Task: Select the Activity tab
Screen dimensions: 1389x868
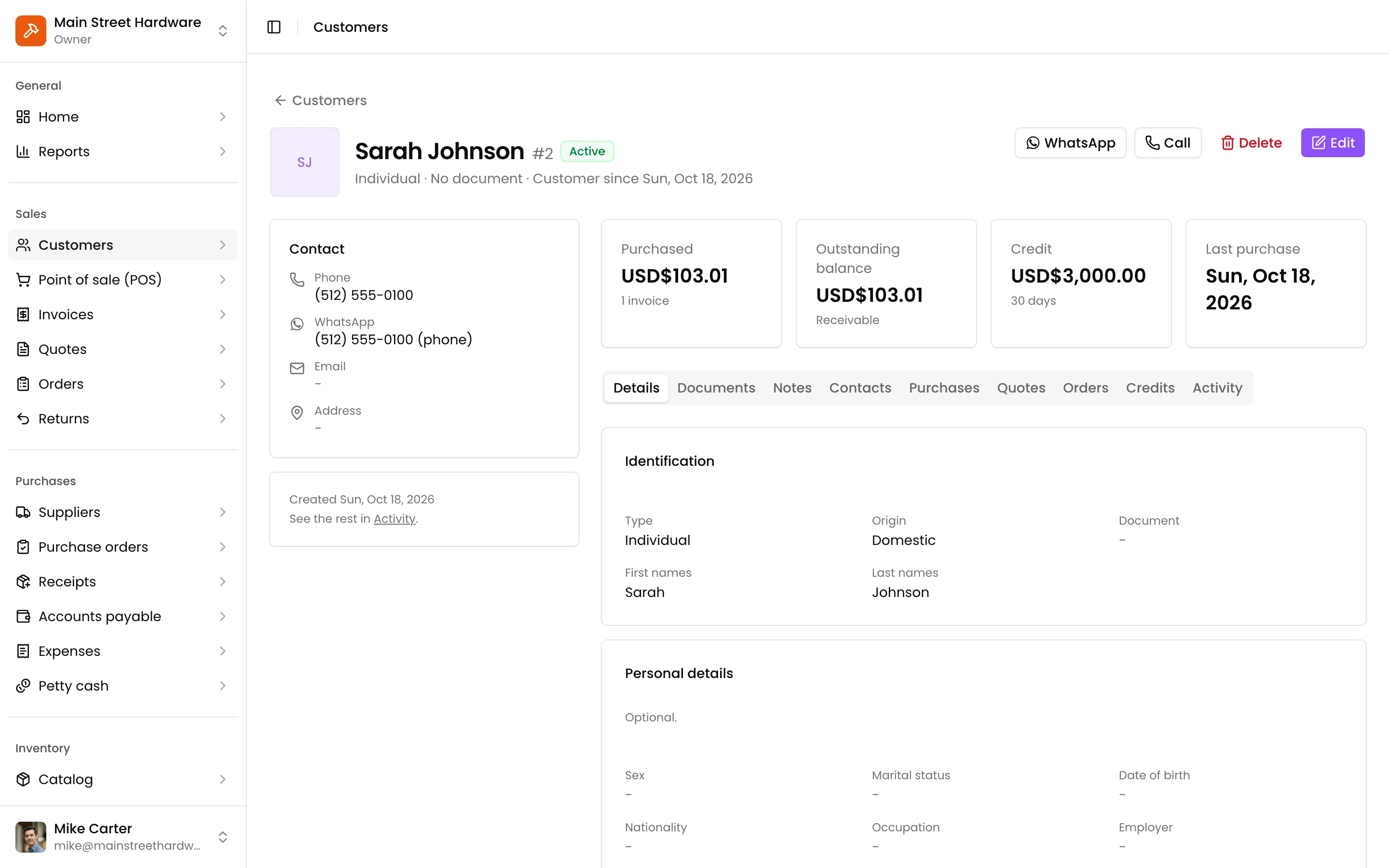Action: pyautogui.click(x=1217, y=388)
